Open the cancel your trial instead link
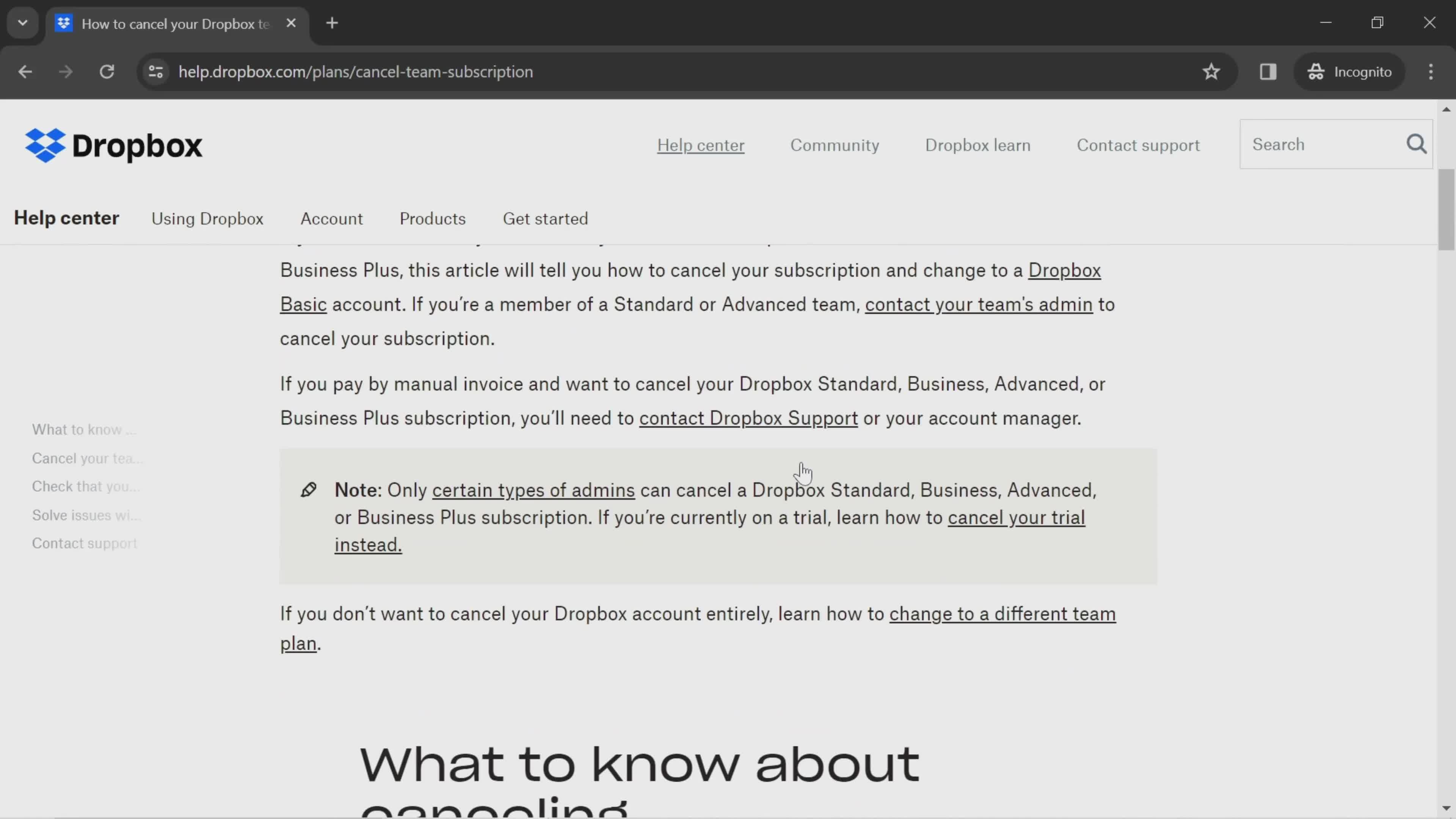1456x819 pixels. 1016,518
